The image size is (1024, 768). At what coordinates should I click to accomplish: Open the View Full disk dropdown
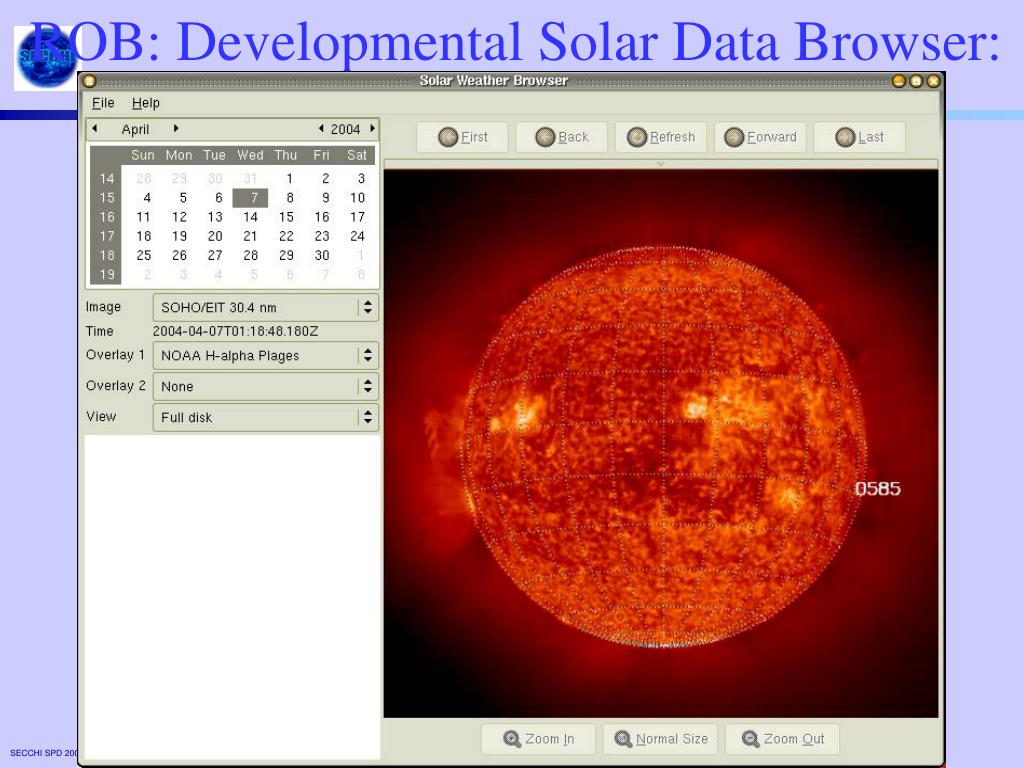point(265,417)
